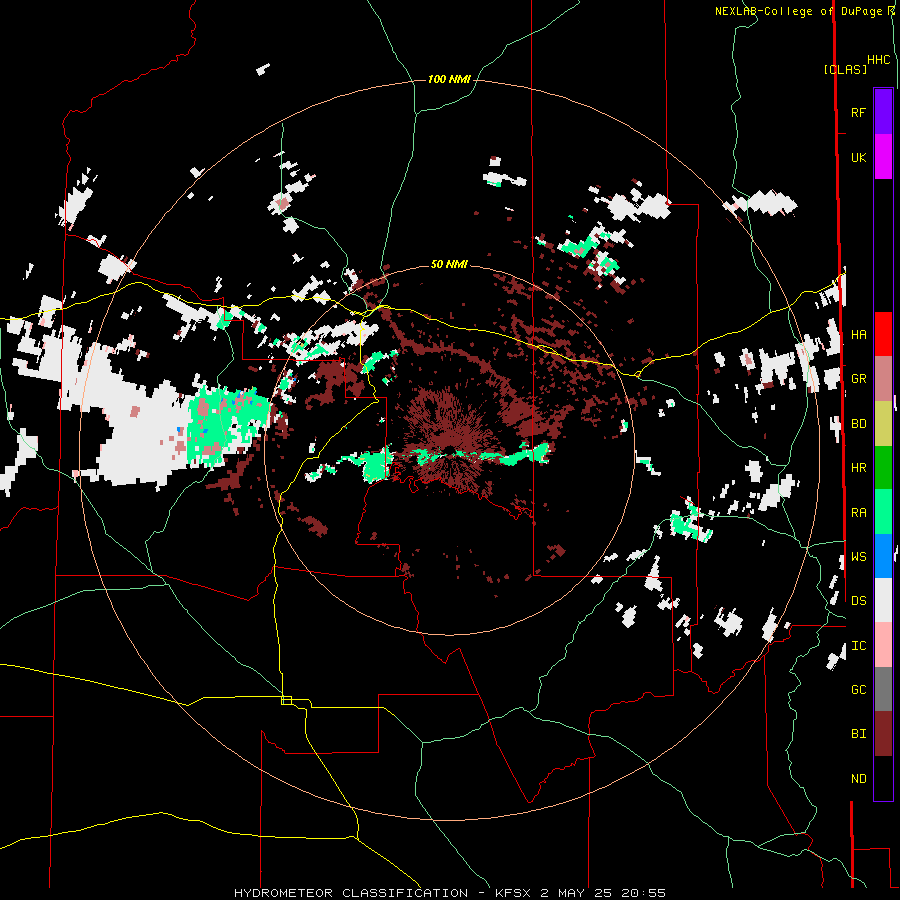
Task: Click the ND legend label
Action: coord(858,778)
